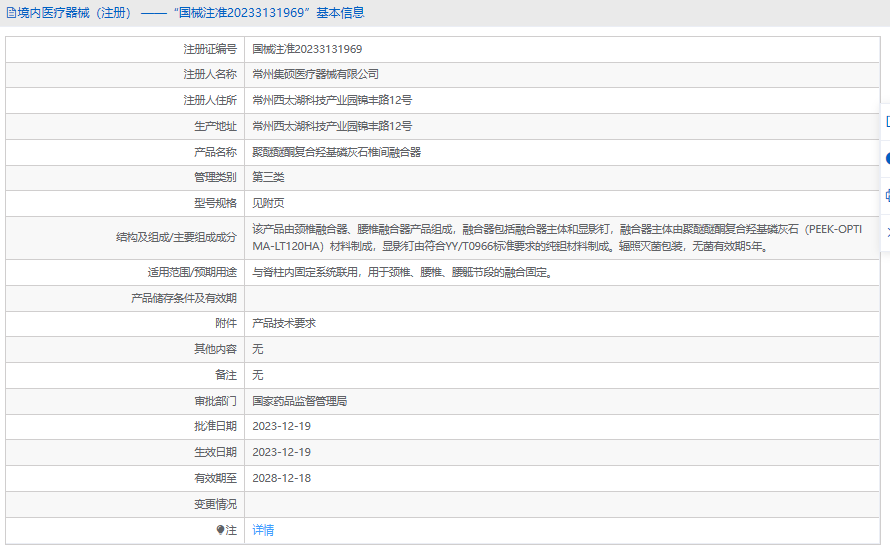Click the lightbulb icon beside 注

coord(220,530)
